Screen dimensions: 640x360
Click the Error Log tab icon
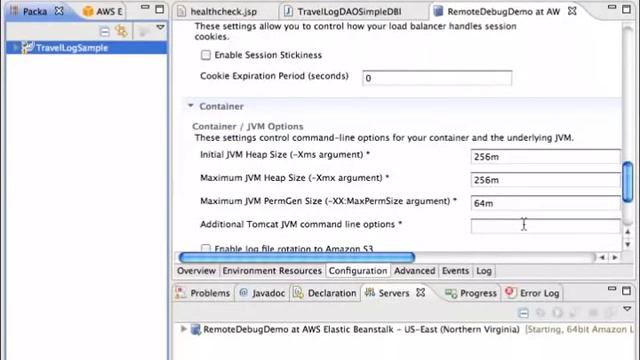pyautogui.click(x=510, y=292)
